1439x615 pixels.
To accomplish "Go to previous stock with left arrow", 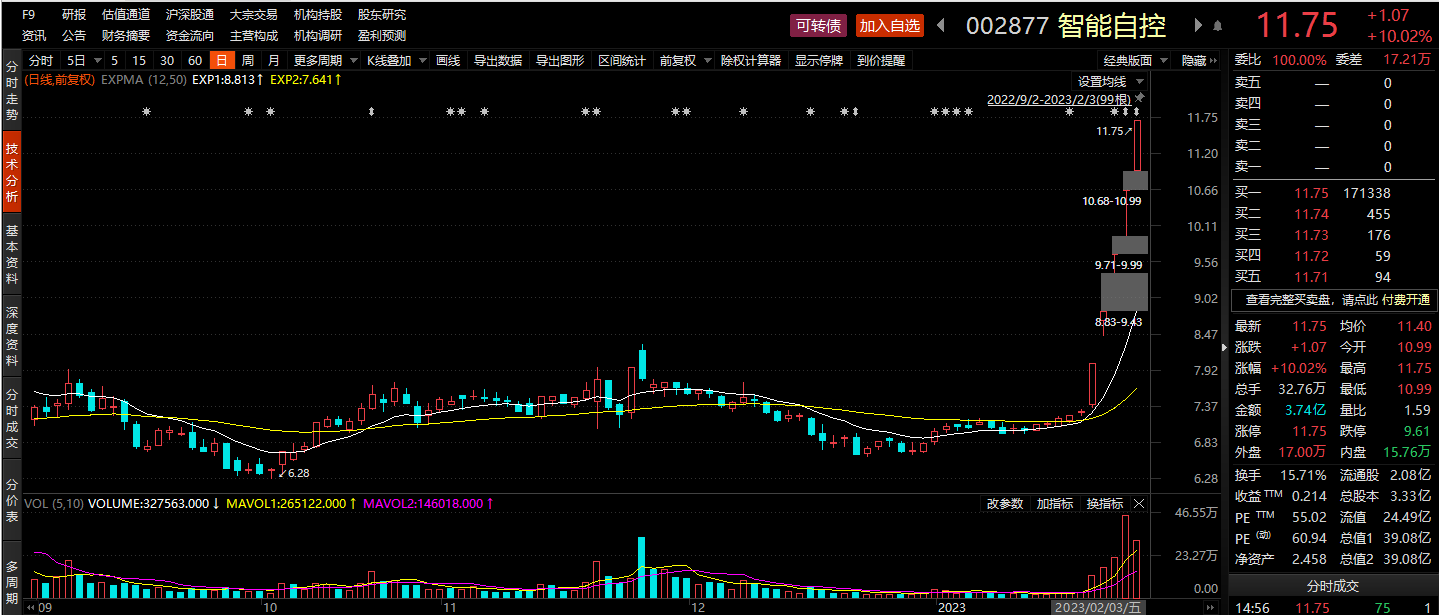I will pyautogui.click(x=942, y=25).
